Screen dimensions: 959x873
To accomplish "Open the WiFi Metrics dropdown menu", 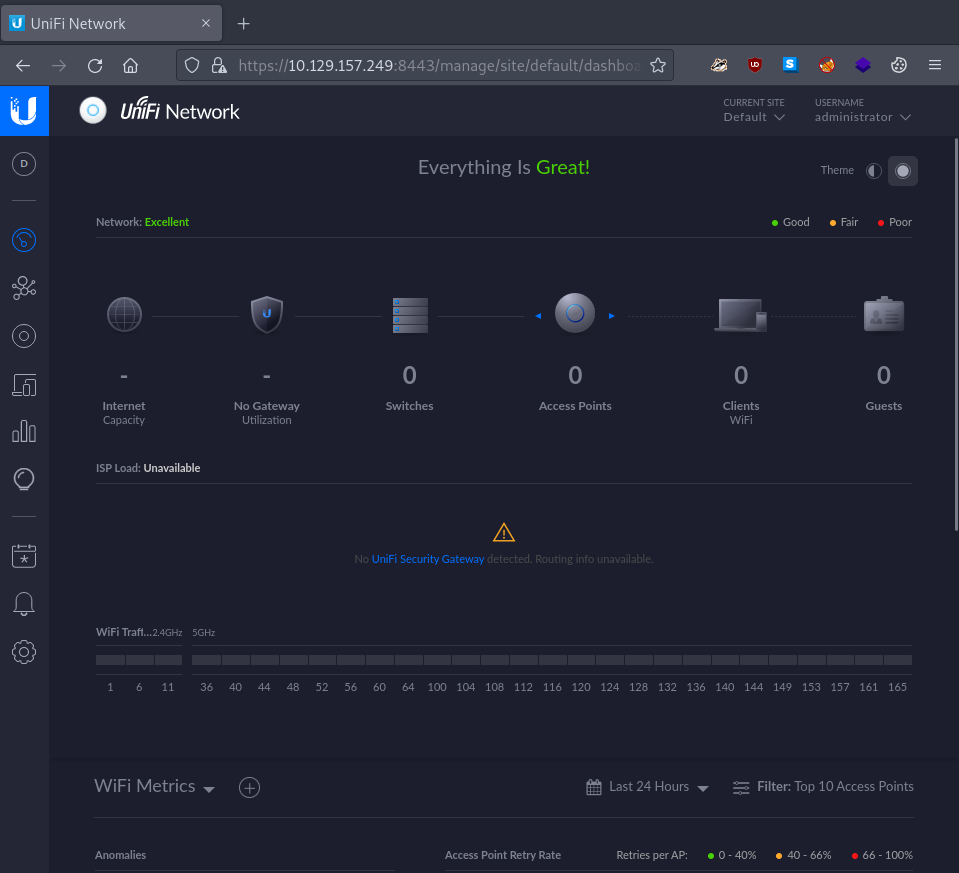I will pos(154,787).
